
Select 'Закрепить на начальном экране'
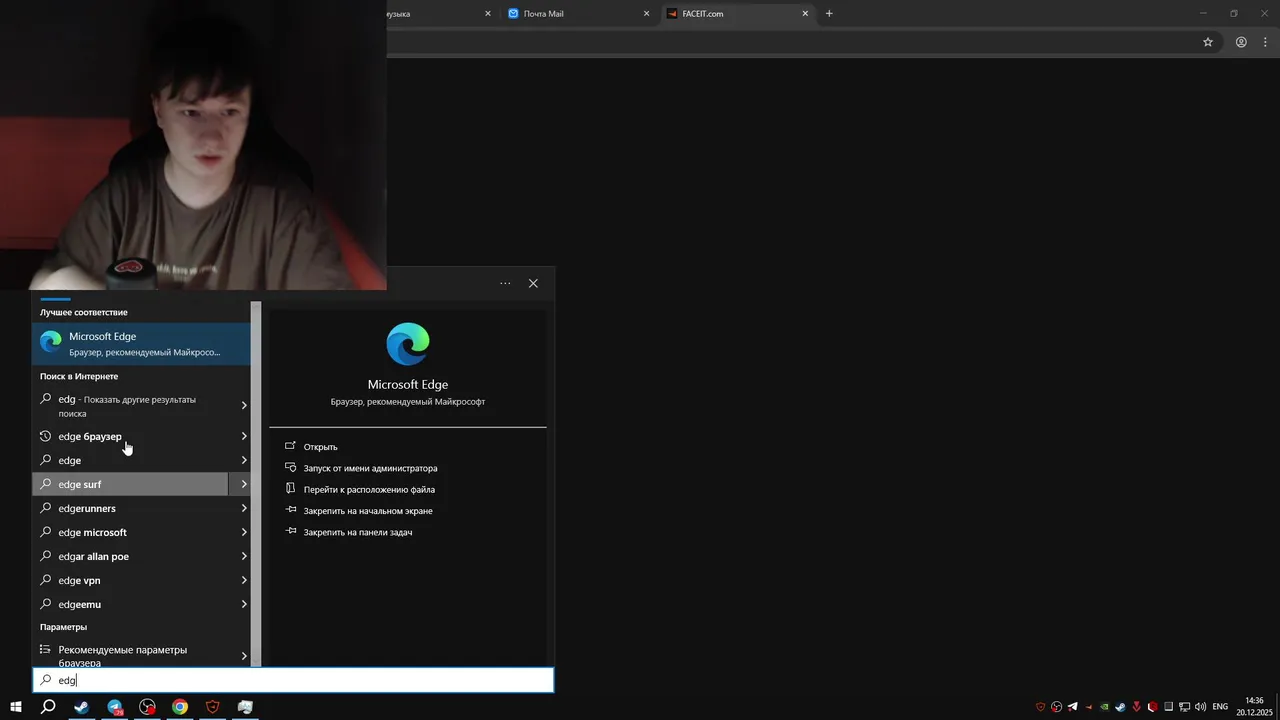tap(368, 511)
